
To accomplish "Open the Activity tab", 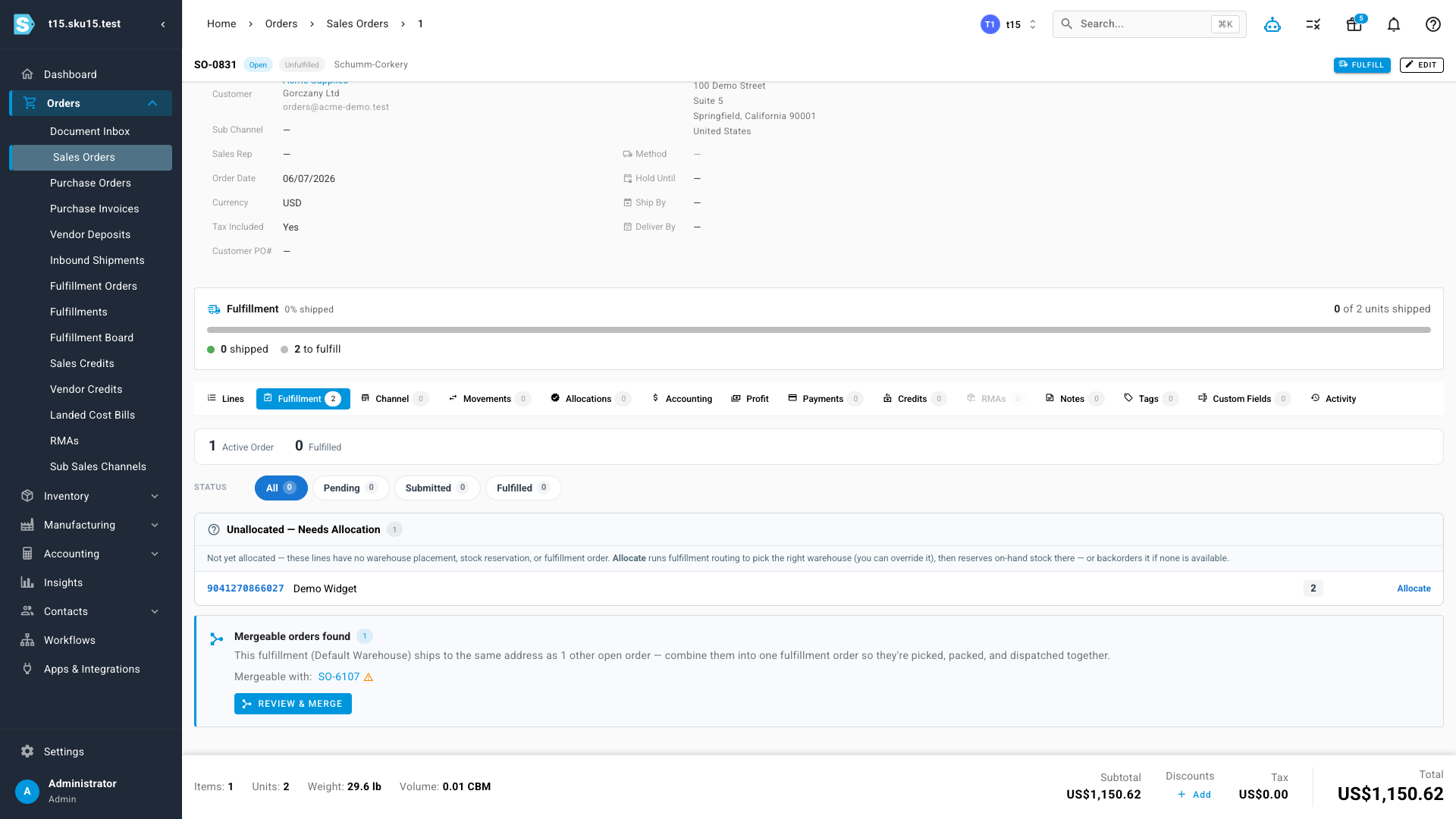I will pyautogui.click(x=1333, y=399).
